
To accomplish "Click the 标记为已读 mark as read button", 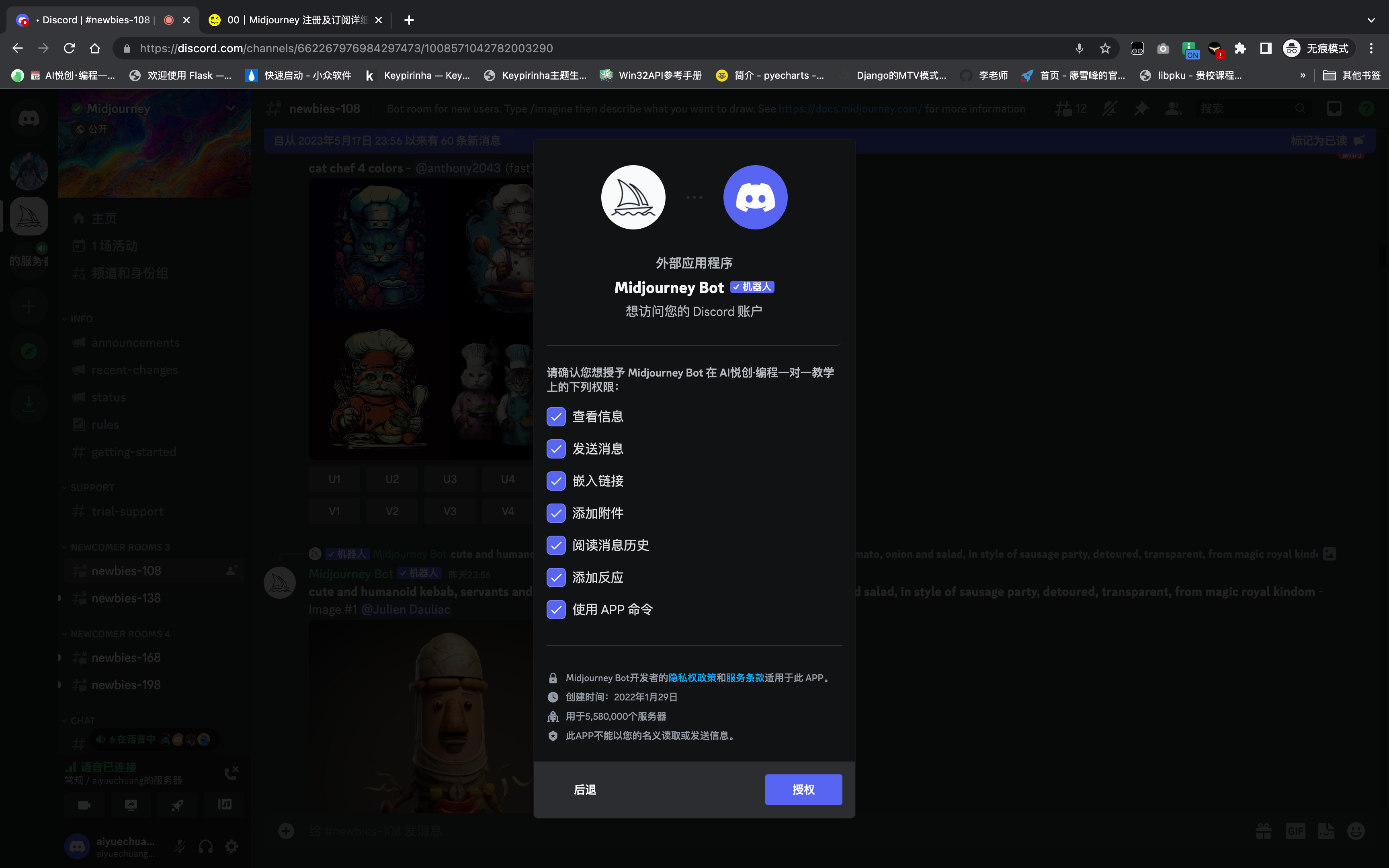I will pos(1327,141).
